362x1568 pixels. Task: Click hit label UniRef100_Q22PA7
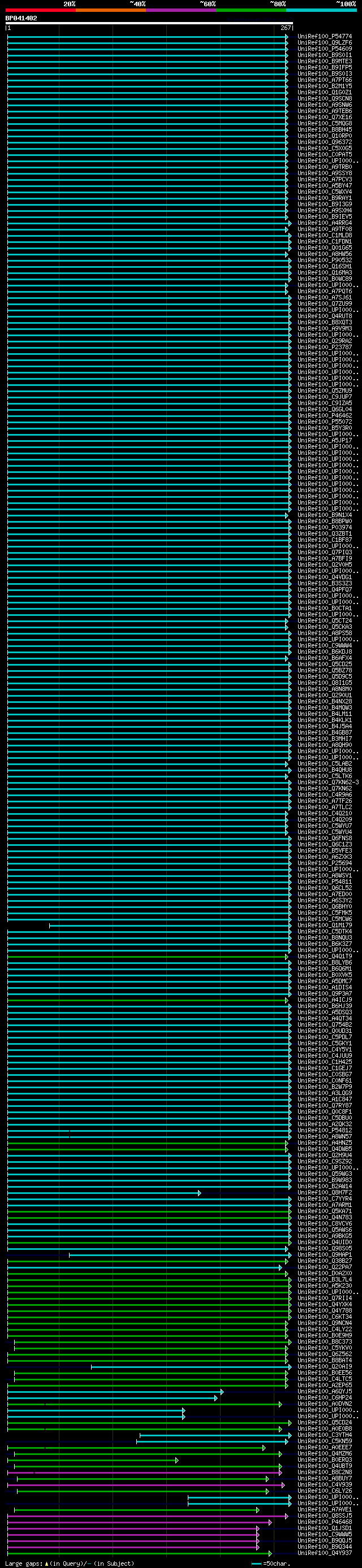coord(325,1267)
